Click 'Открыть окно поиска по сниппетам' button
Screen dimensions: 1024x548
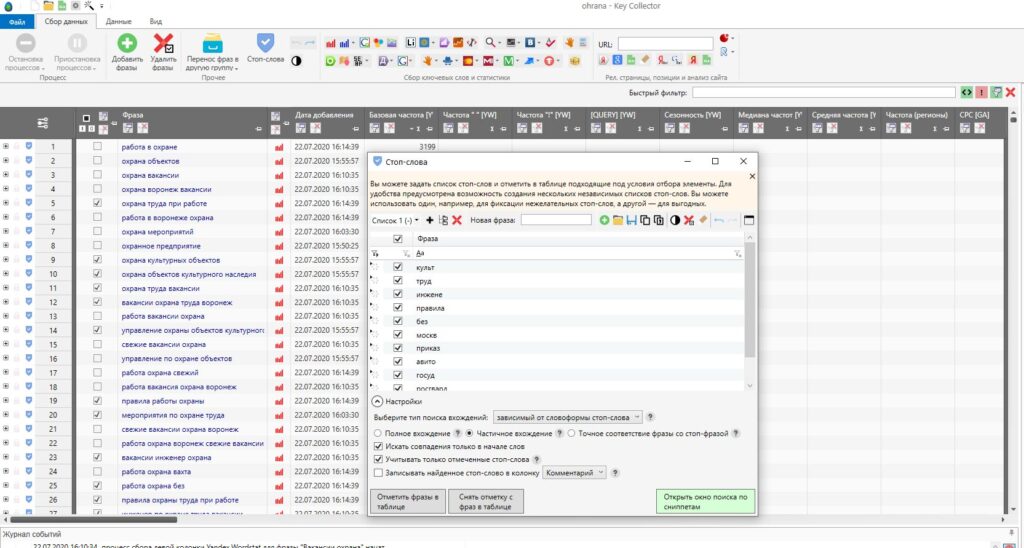tap(705, 501)
